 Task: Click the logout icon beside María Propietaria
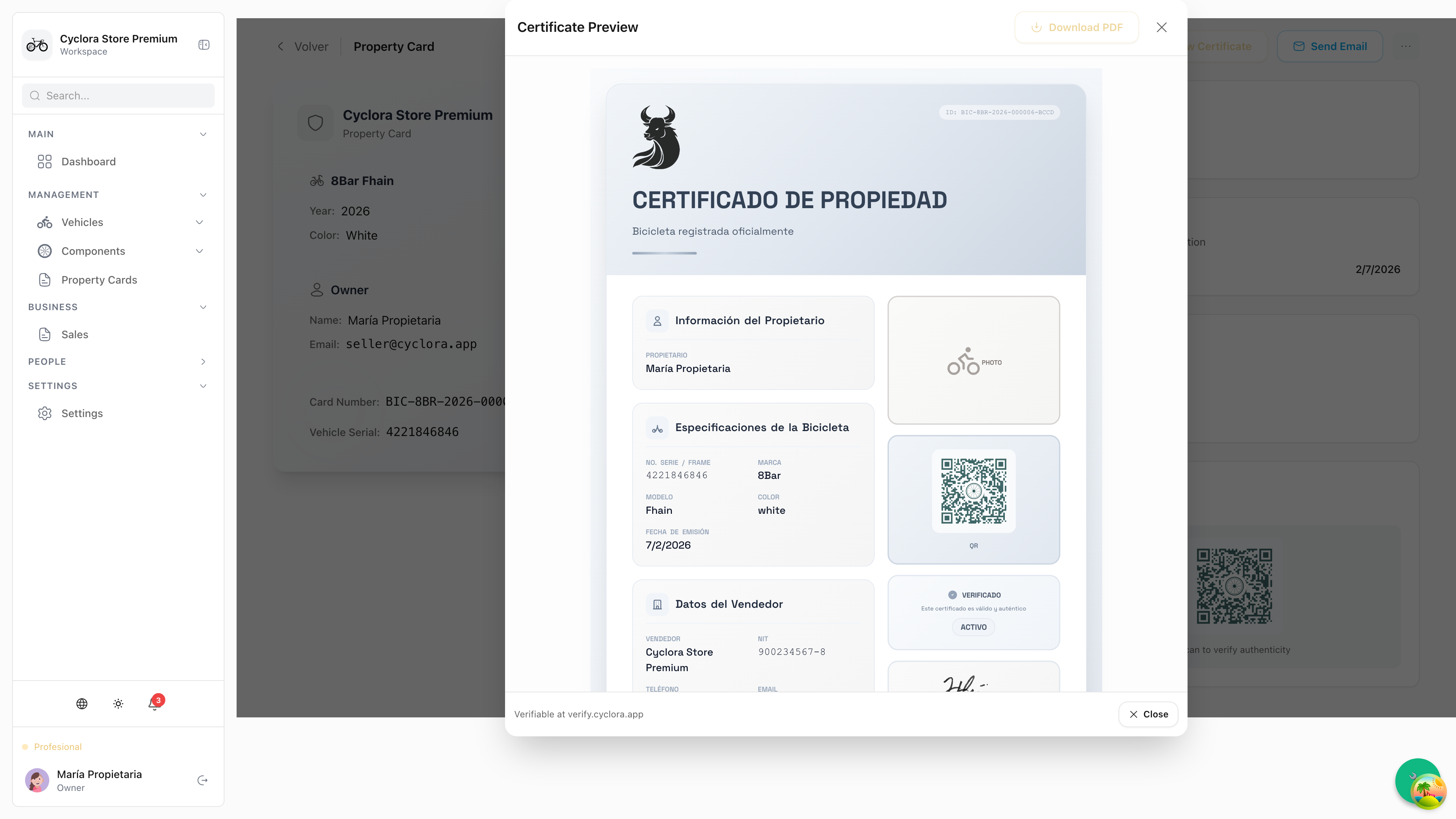(202, 780)
